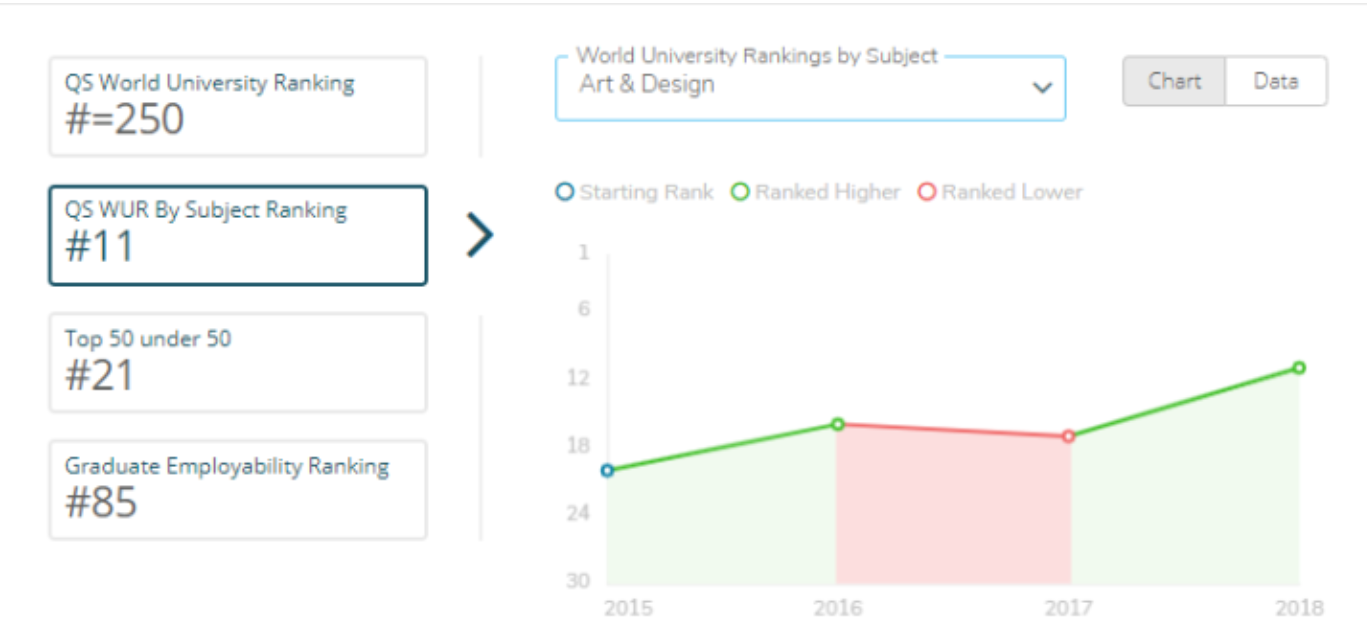The height and width of the screenshot is (637, 1367).
Task: Switch to the Data view
Action: [1276, 81]
